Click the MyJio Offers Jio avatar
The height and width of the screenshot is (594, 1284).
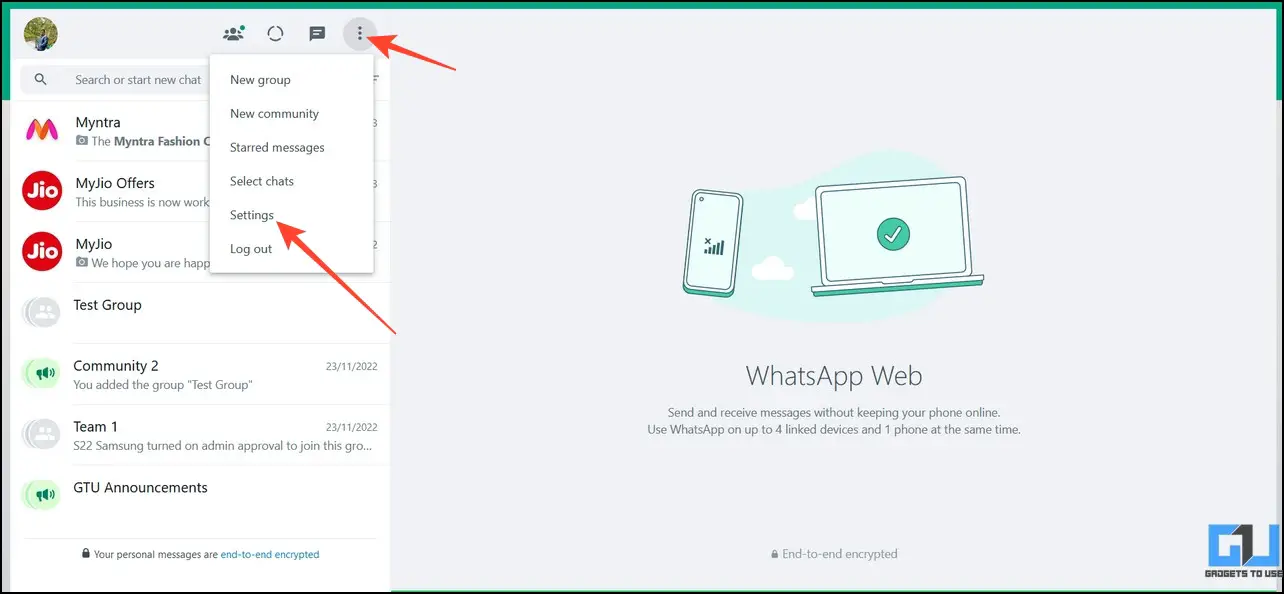pyautogui.click(x=42, y=191)
